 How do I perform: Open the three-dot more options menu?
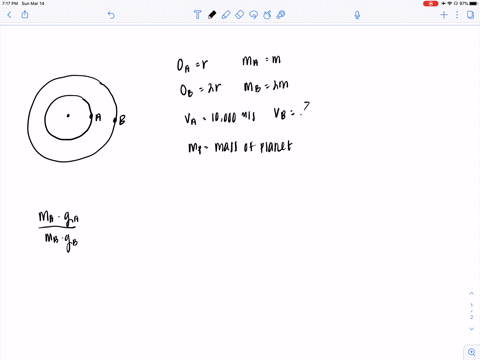tap(457, 15)
